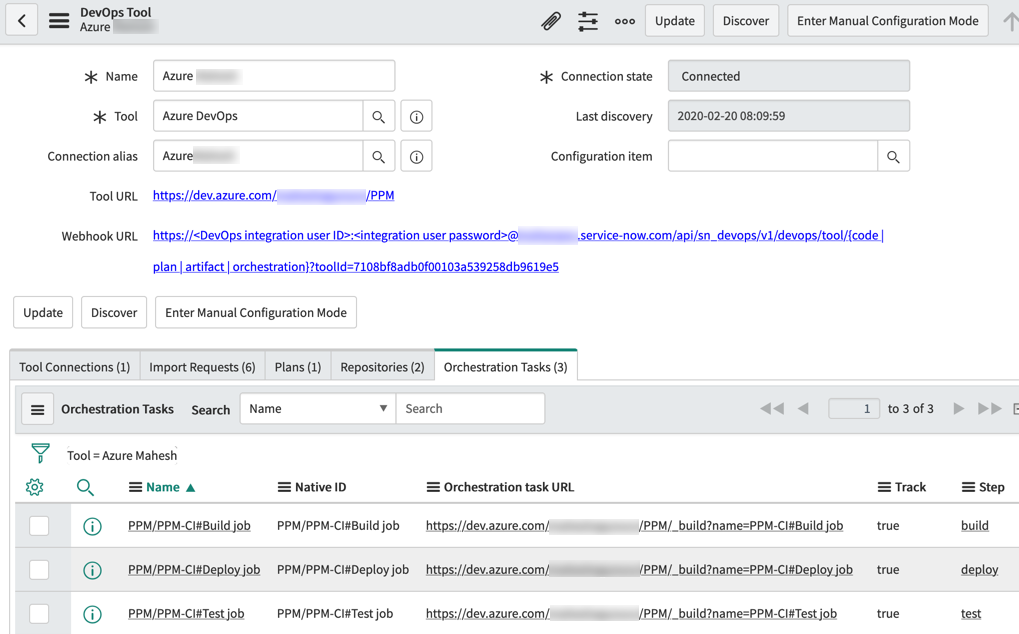Go back using the header back arrow
The width and height of the screenshot is (1019, 634).
[21, 20]
